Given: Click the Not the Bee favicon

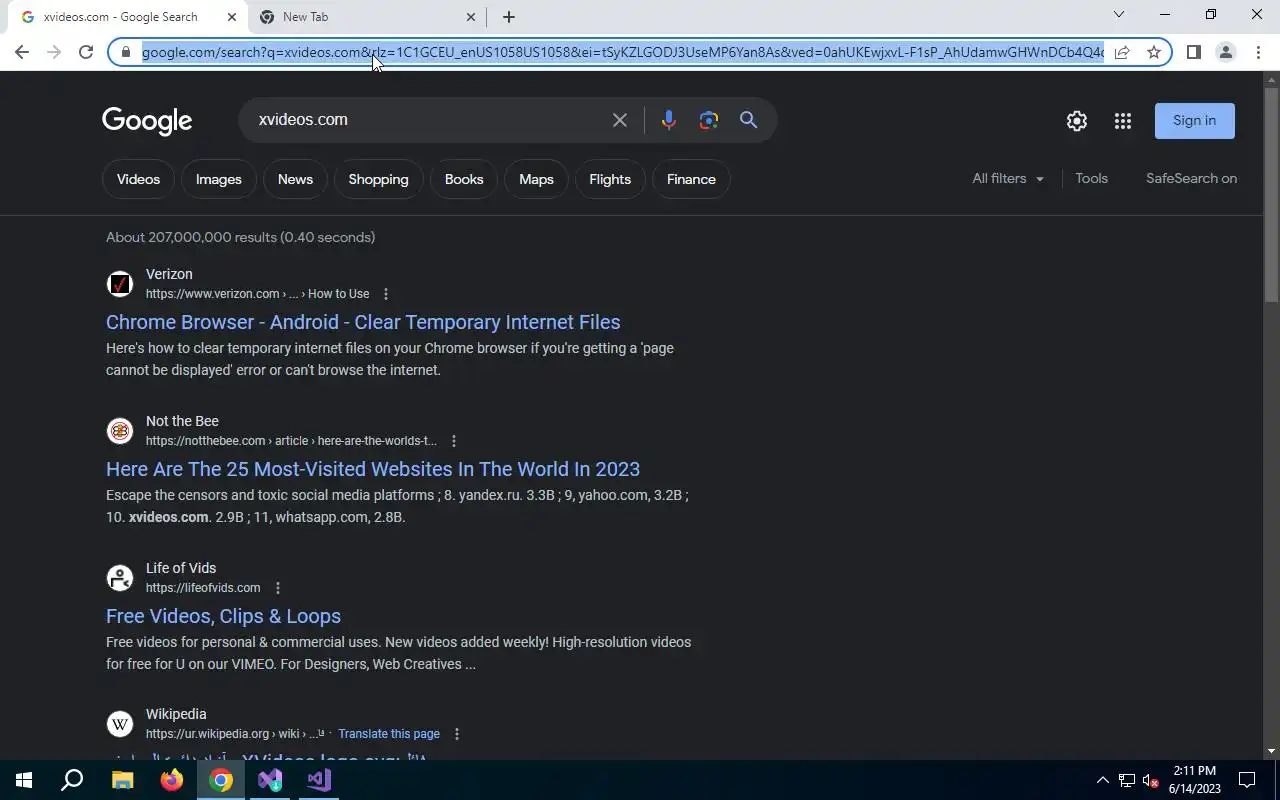Looking at the screenshot, I should pyautogui.click(x=120, y=431).
